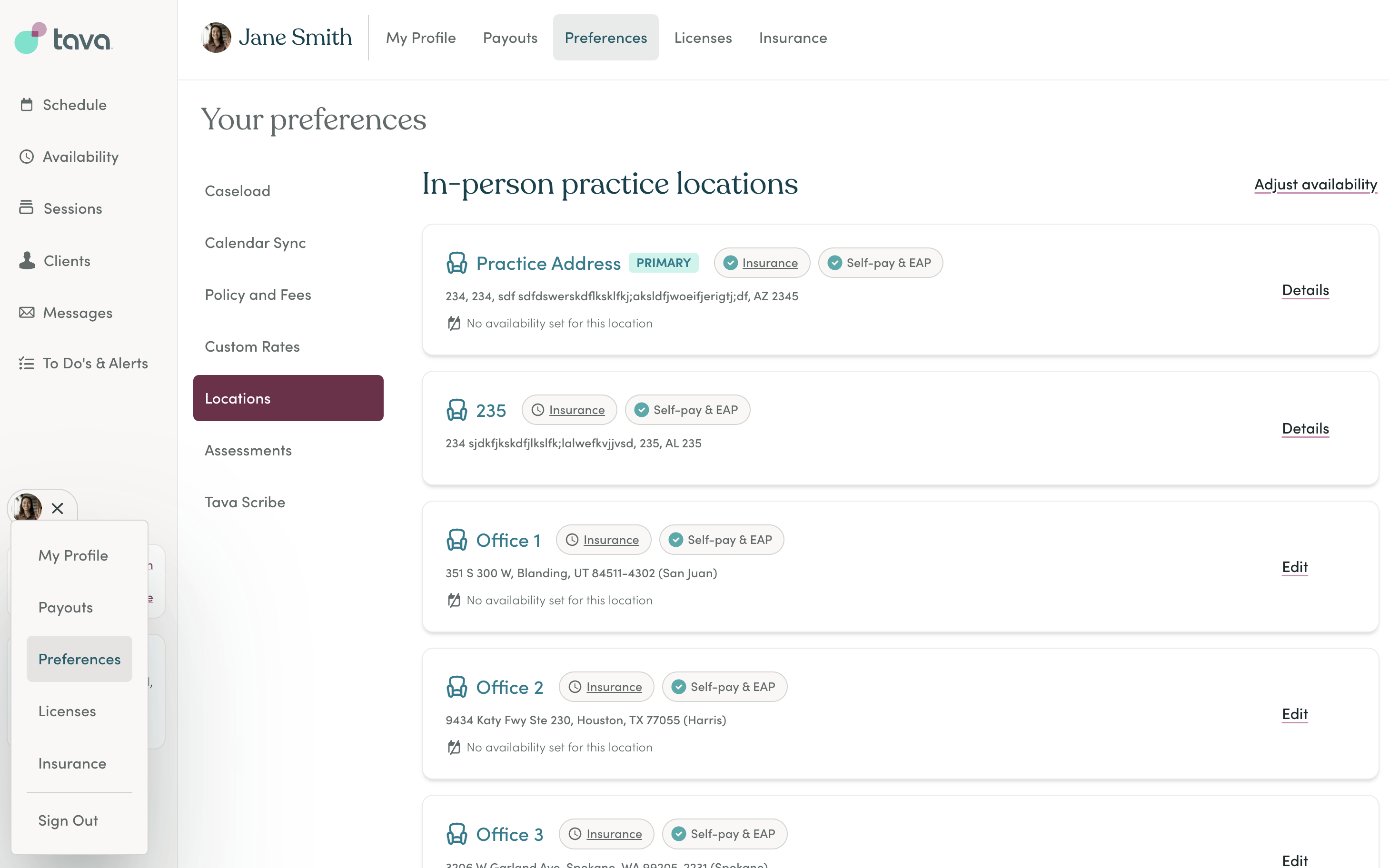
Task: Open Availability via its clock icon
Action: point(26,157)
